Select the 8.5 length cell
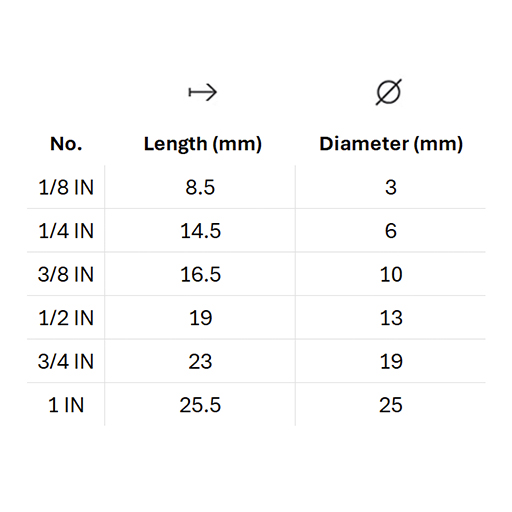The width and height of the screenshot is (512, 512). [200, 187]
